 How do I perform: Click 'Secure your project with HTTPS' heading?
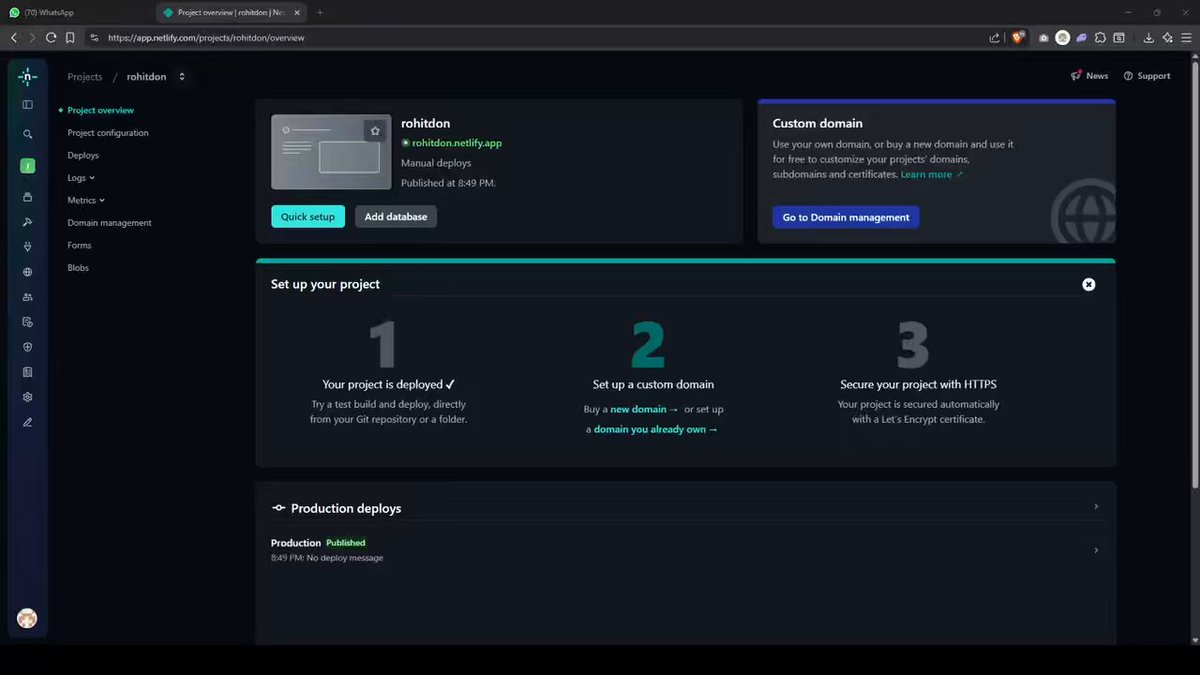918,384
